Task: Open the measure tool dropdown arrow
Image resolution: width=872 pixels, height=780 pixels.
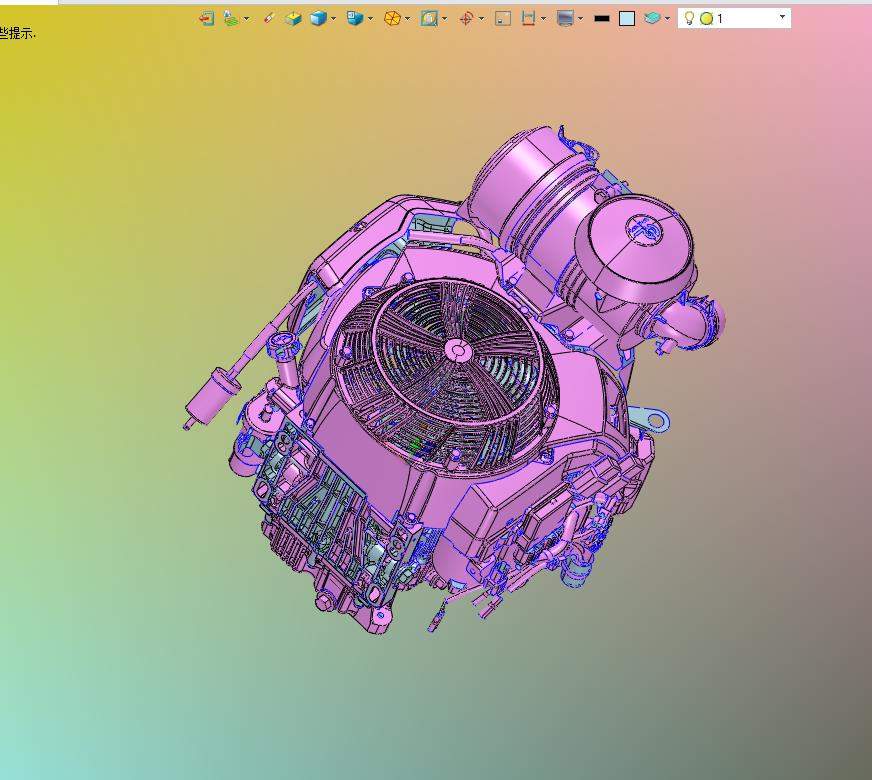Action: tap(543, 19)
